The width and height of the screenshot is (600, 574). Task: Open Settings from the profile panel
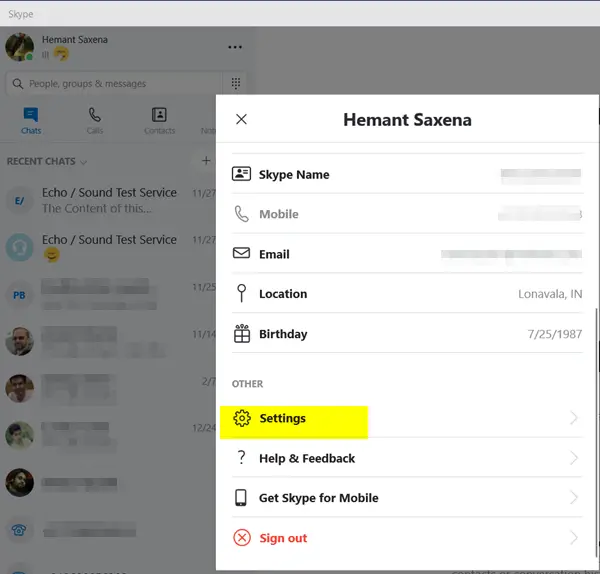[408, 418]
